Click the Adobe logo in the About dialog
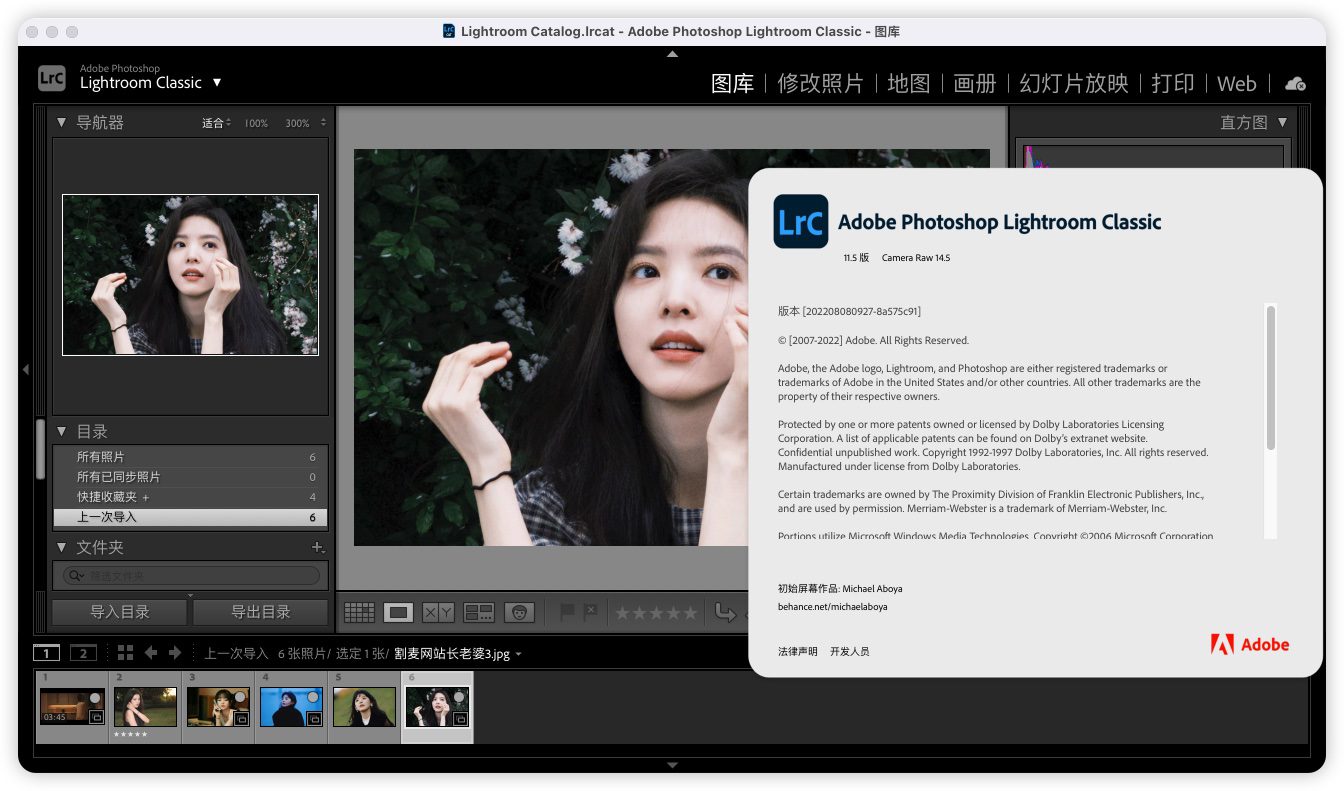1344x791 pixels. point(1250,644)
